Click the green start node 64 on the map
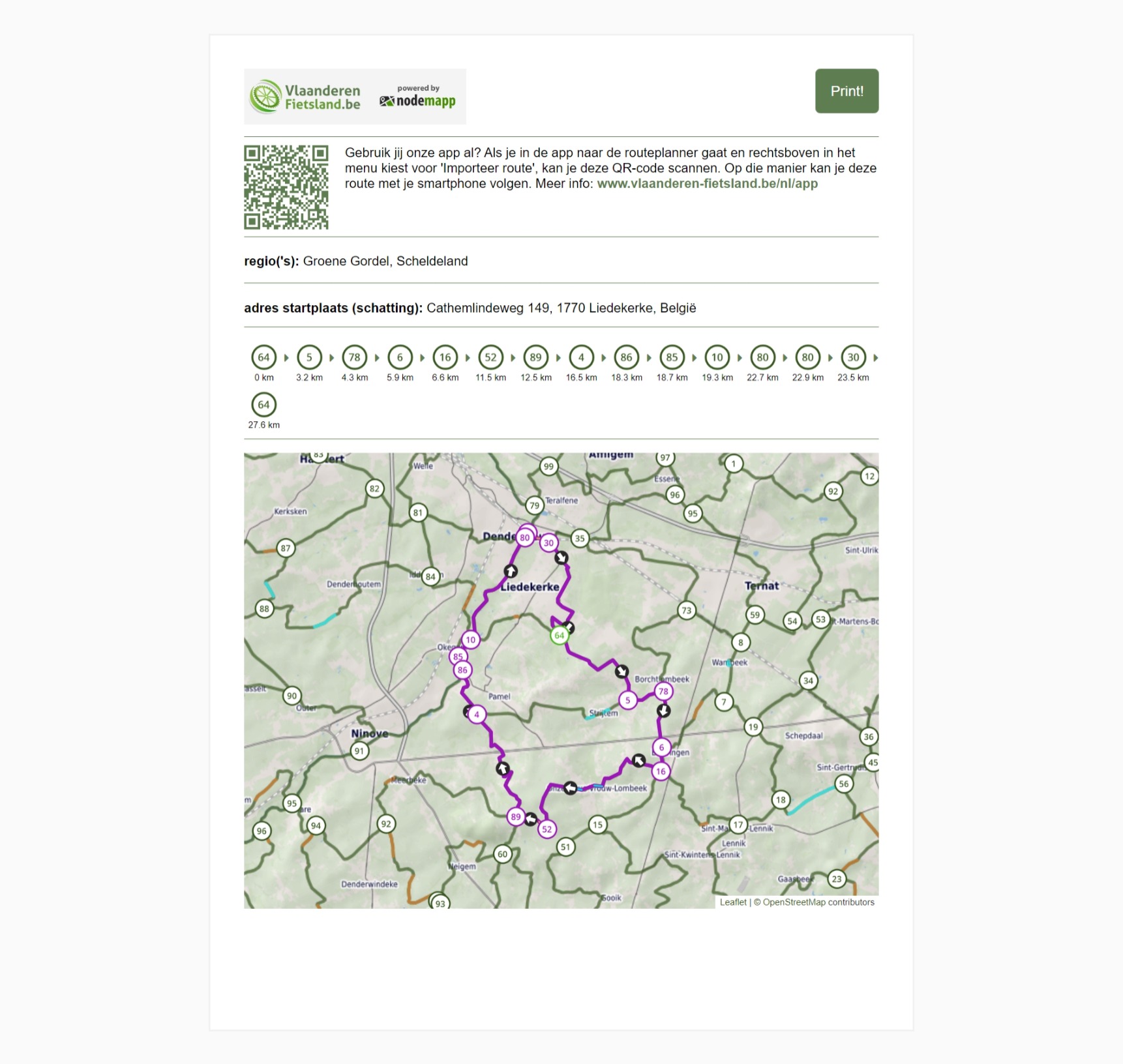 point(559,636)
